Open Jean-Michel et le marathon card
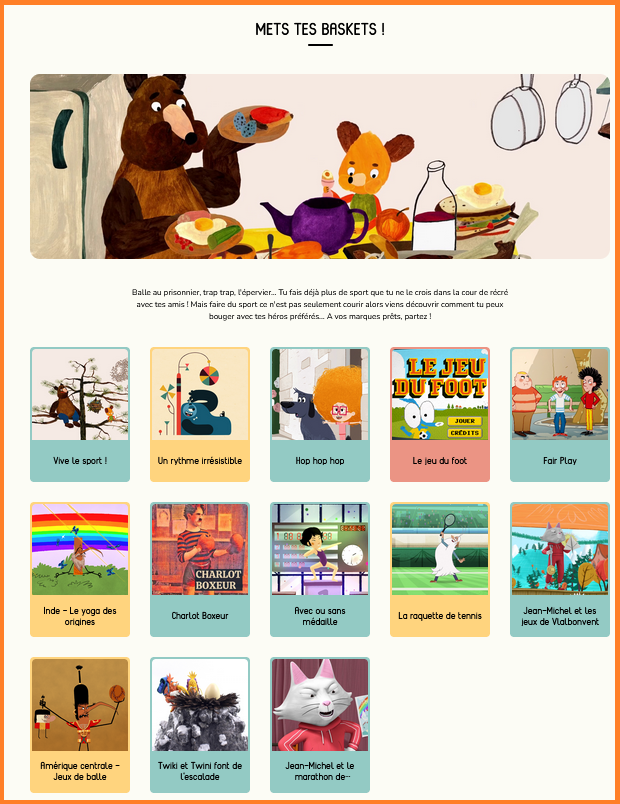The image size is (620, 804). point(320,725)
